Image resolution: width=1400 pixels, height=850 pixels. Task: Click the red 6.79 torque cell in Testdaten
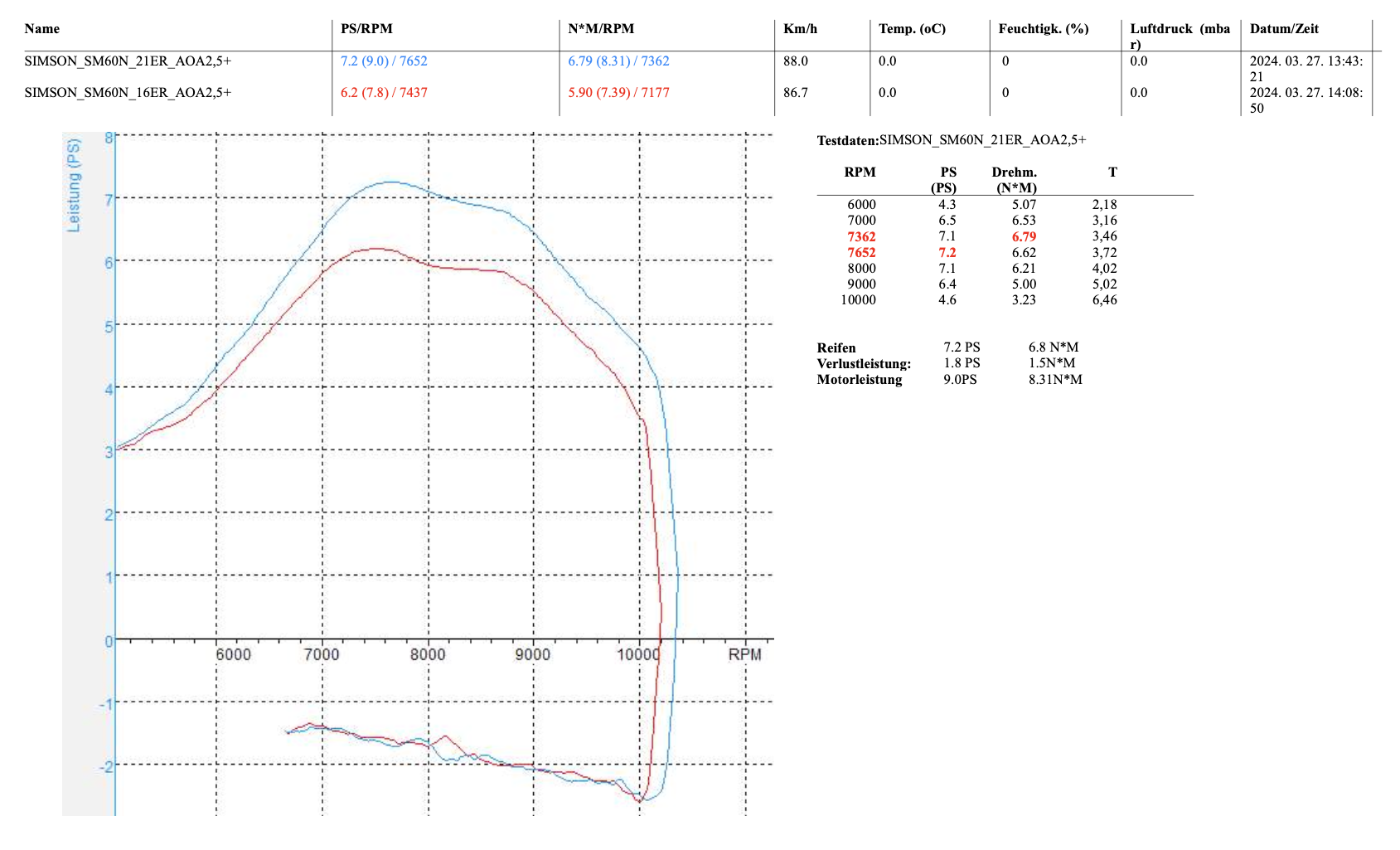[x=1024, y=237]
